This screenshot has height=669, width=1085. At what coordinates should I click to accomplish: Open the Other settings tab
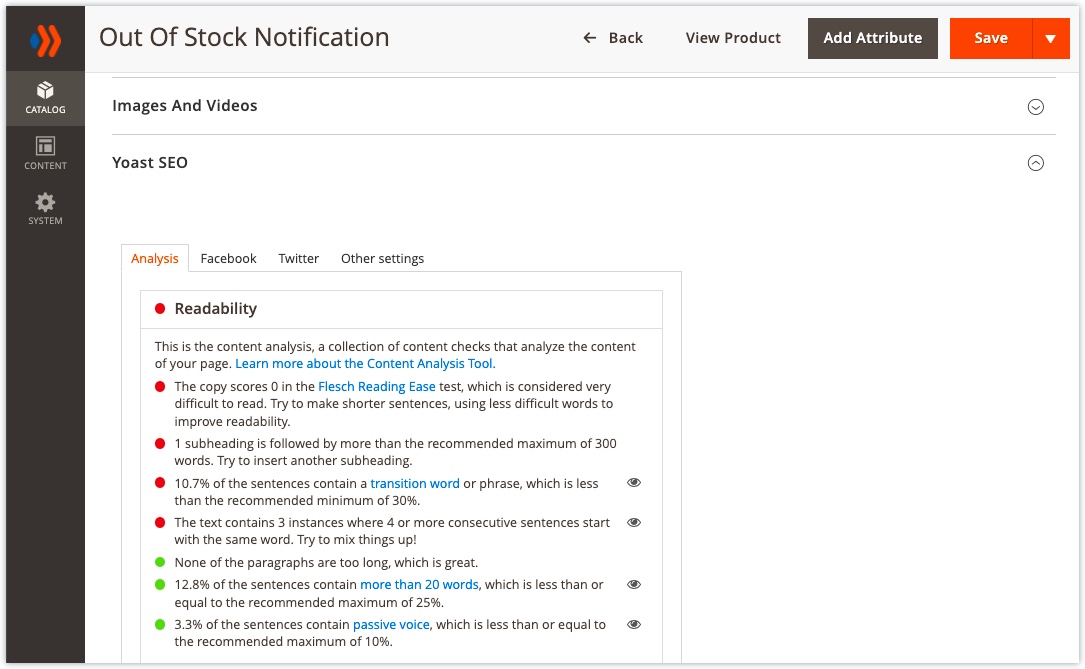coord(382,258)
